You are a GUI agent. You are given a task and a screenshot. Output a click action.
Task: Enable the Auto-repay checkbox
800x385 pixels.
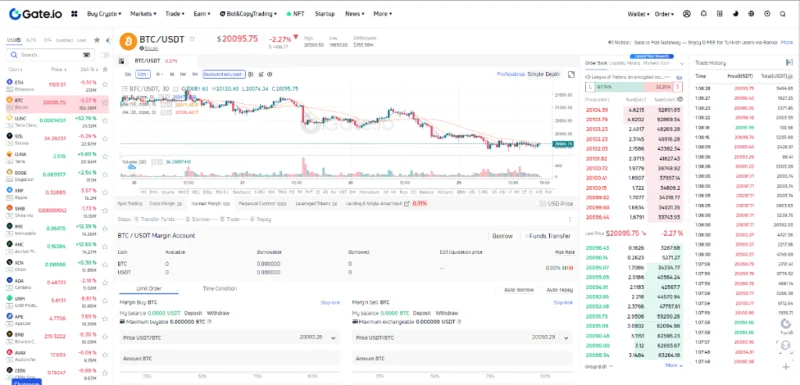pos(541,290)
